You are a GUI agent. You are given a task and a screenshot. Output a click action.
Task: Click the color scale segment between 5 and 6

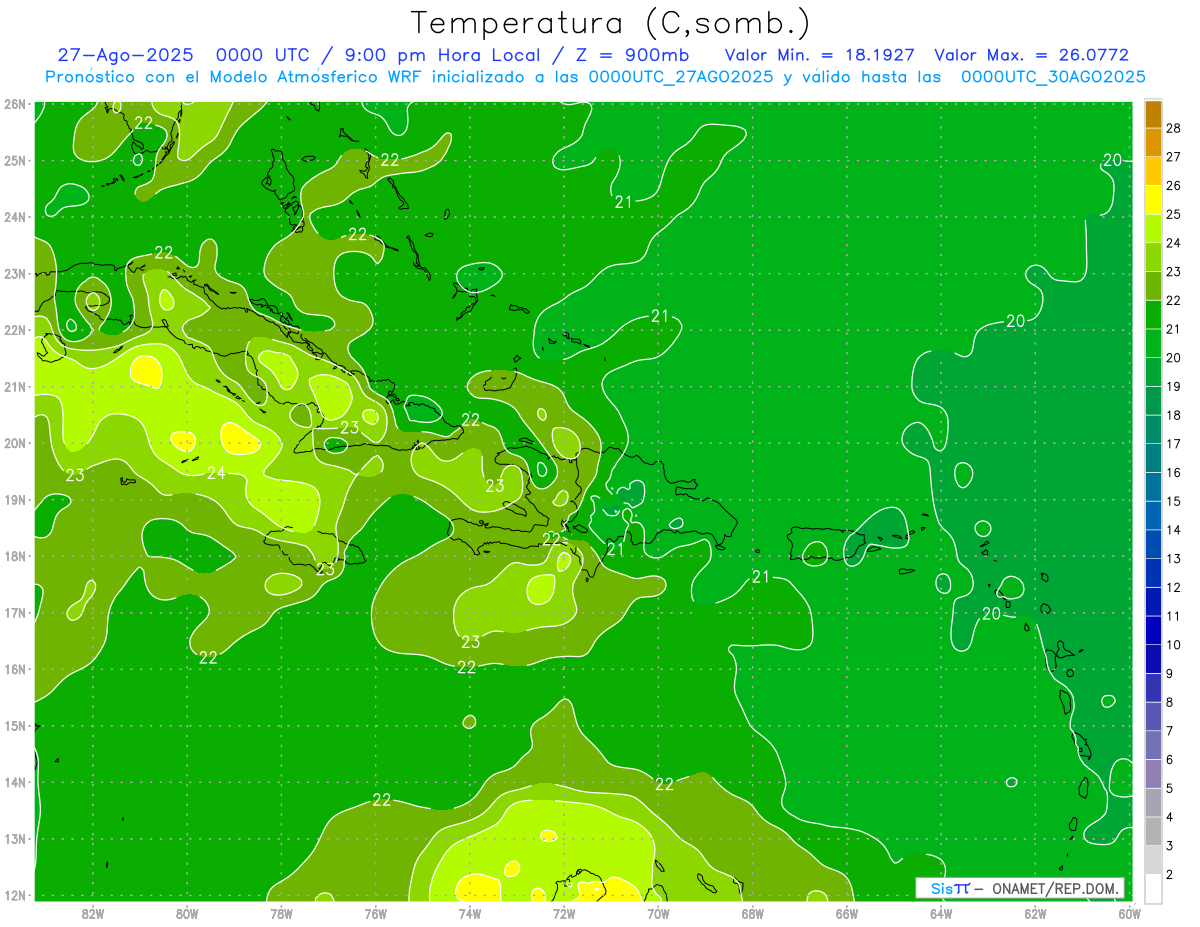[x=1153, y=774]
